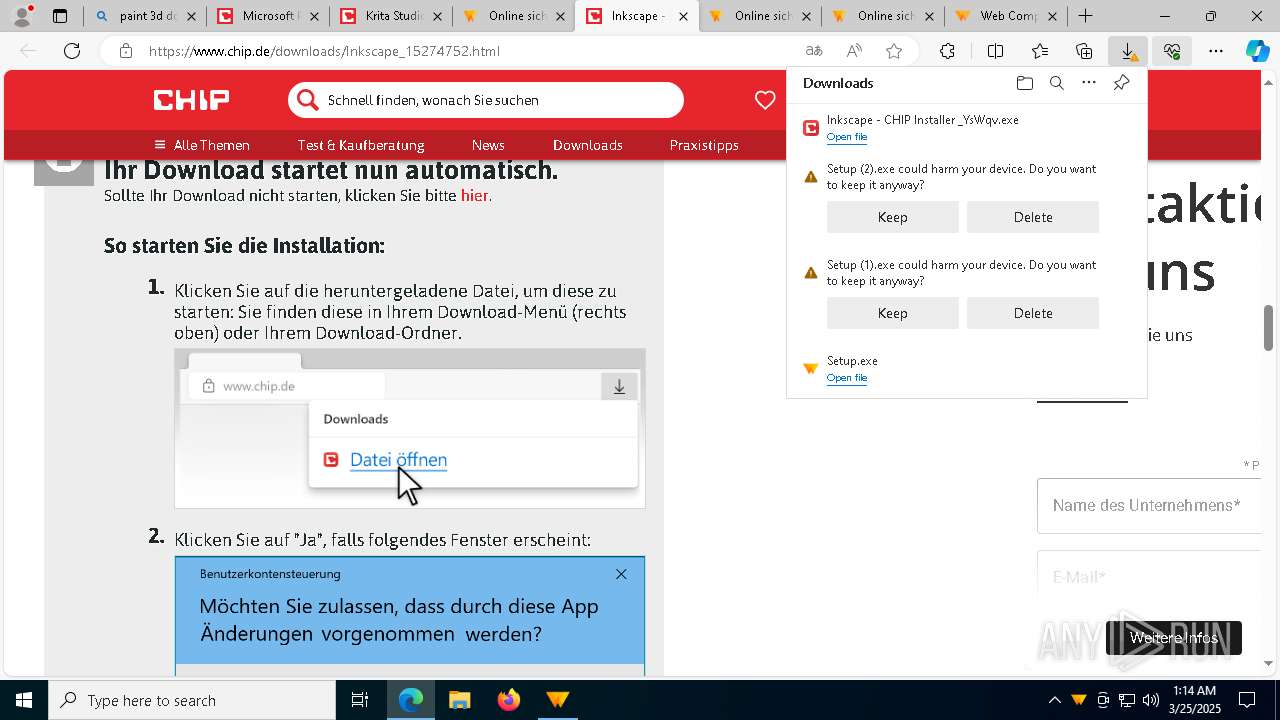
Task: Keep the Setup (1).exe download
Action: coord(893,313)
